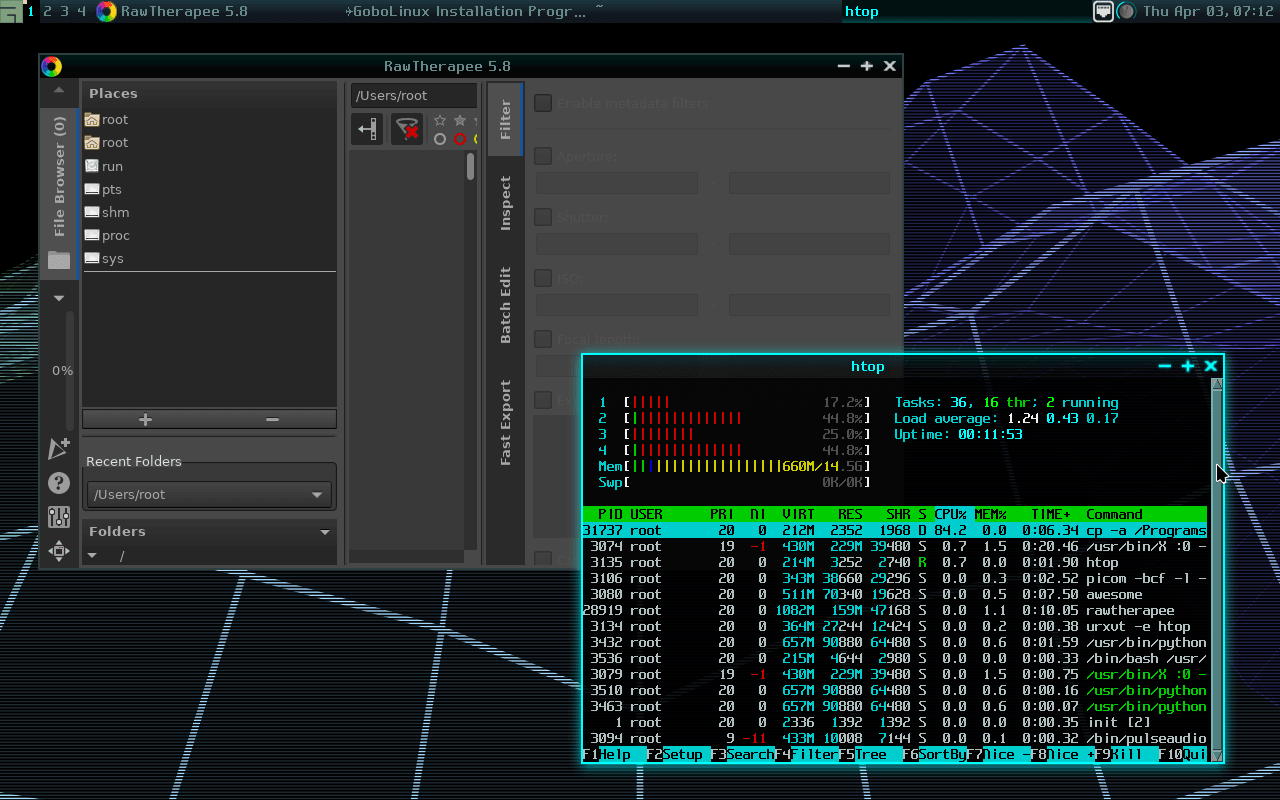The height and width of the screenshot is (800, 1280).
Task: Focus htop entry in the top taskbar
Action: tap(861, 11)
